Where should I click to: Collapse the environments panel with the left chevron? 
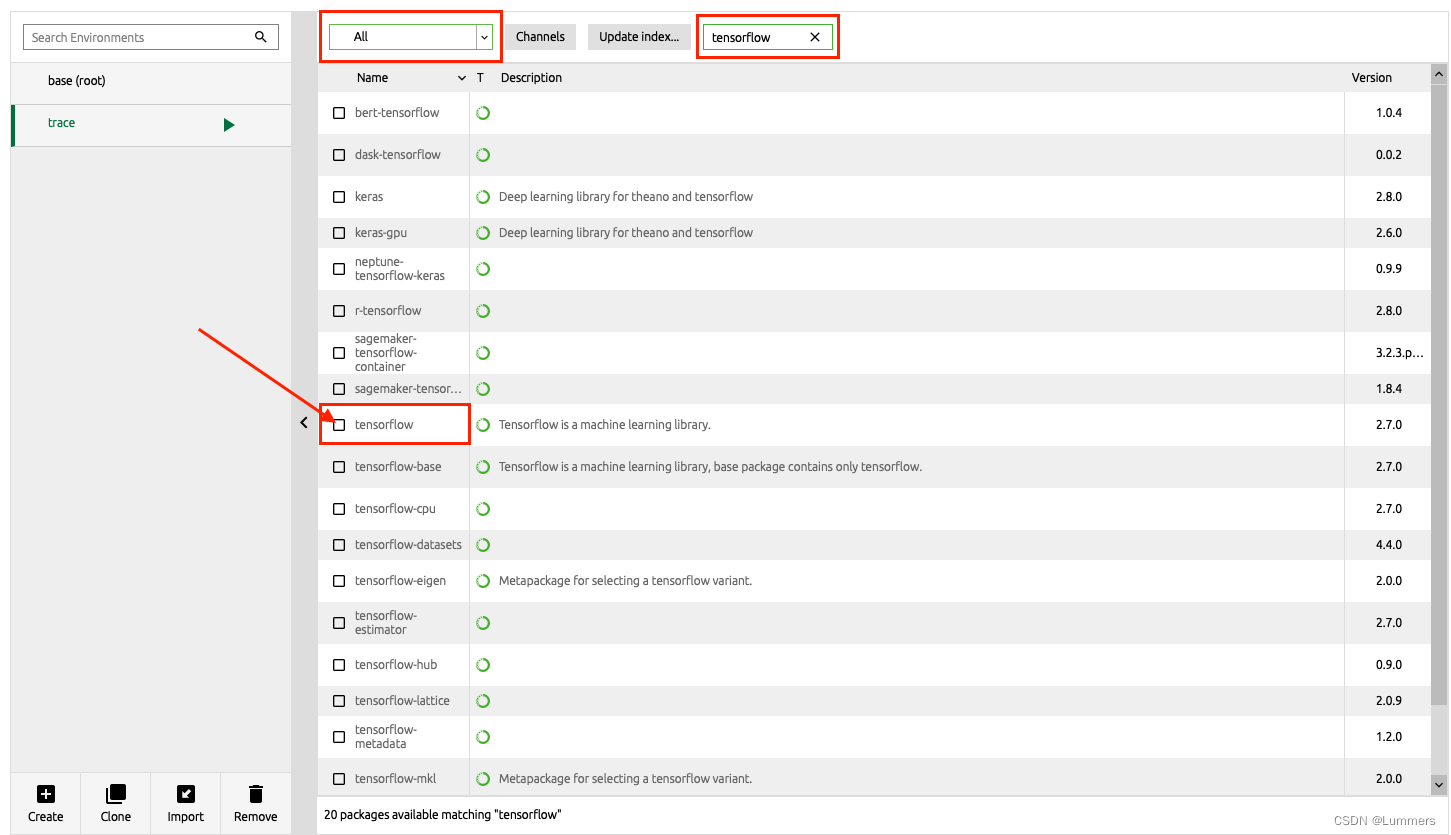click(304, 423)
